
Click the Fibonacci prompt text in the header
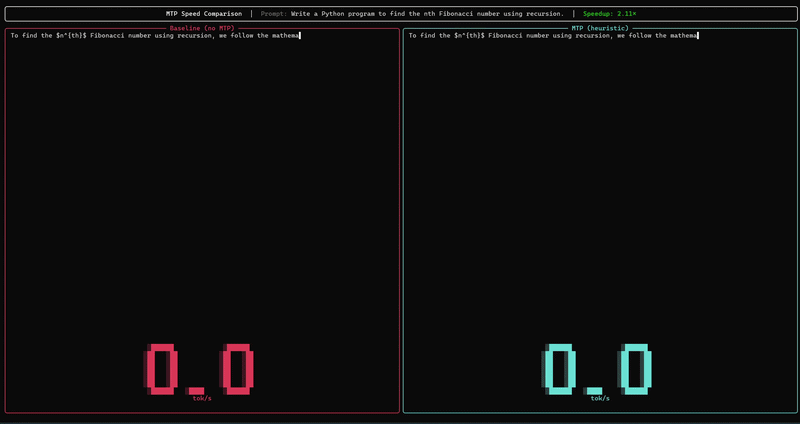[428, 14]
